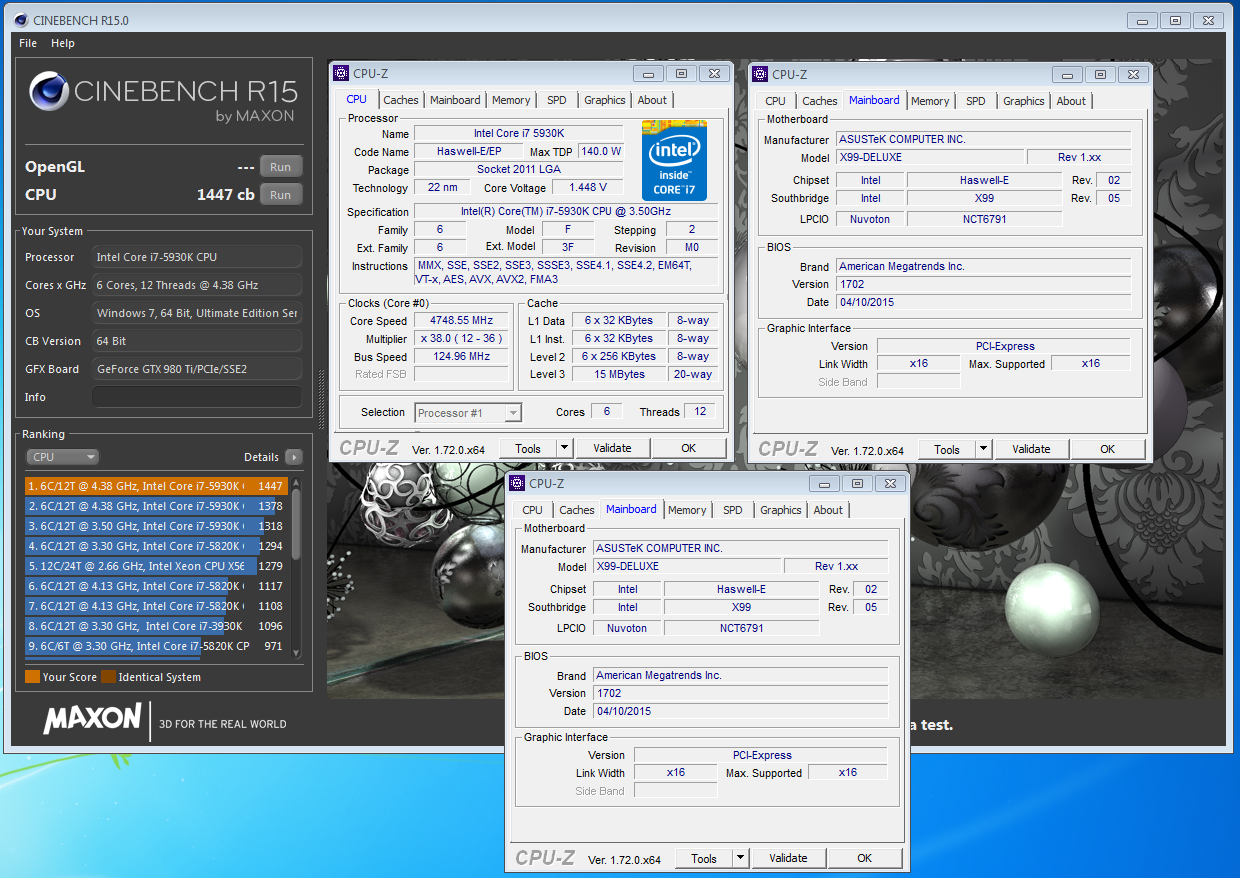Screen dimensions: 1240x878
Task: Open Processor #1 selection dropdown
Action: 468,412
